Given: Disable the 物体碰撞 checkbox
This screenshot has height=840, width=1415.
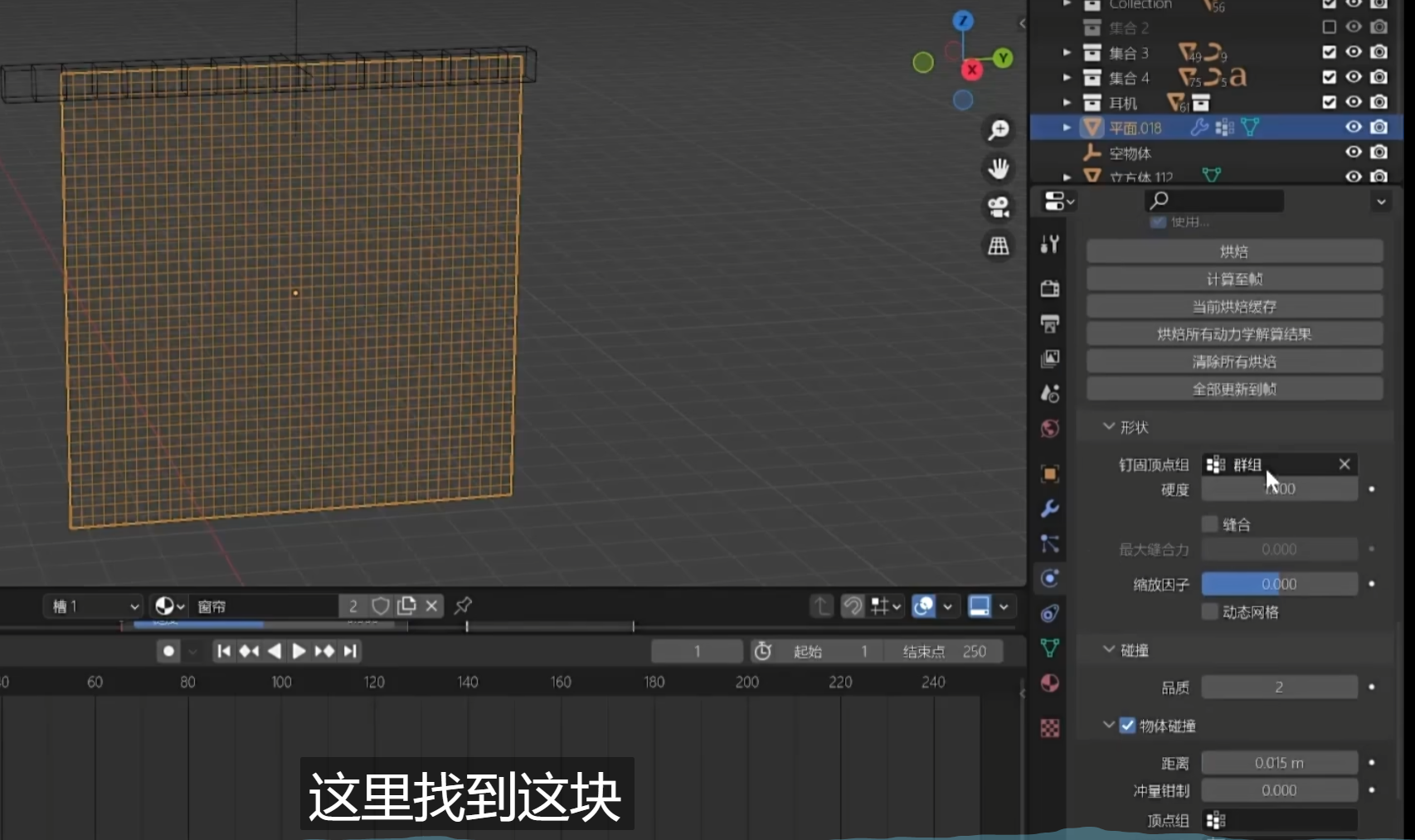Looking at the screenshot, I should click(x=1127, y=726).
